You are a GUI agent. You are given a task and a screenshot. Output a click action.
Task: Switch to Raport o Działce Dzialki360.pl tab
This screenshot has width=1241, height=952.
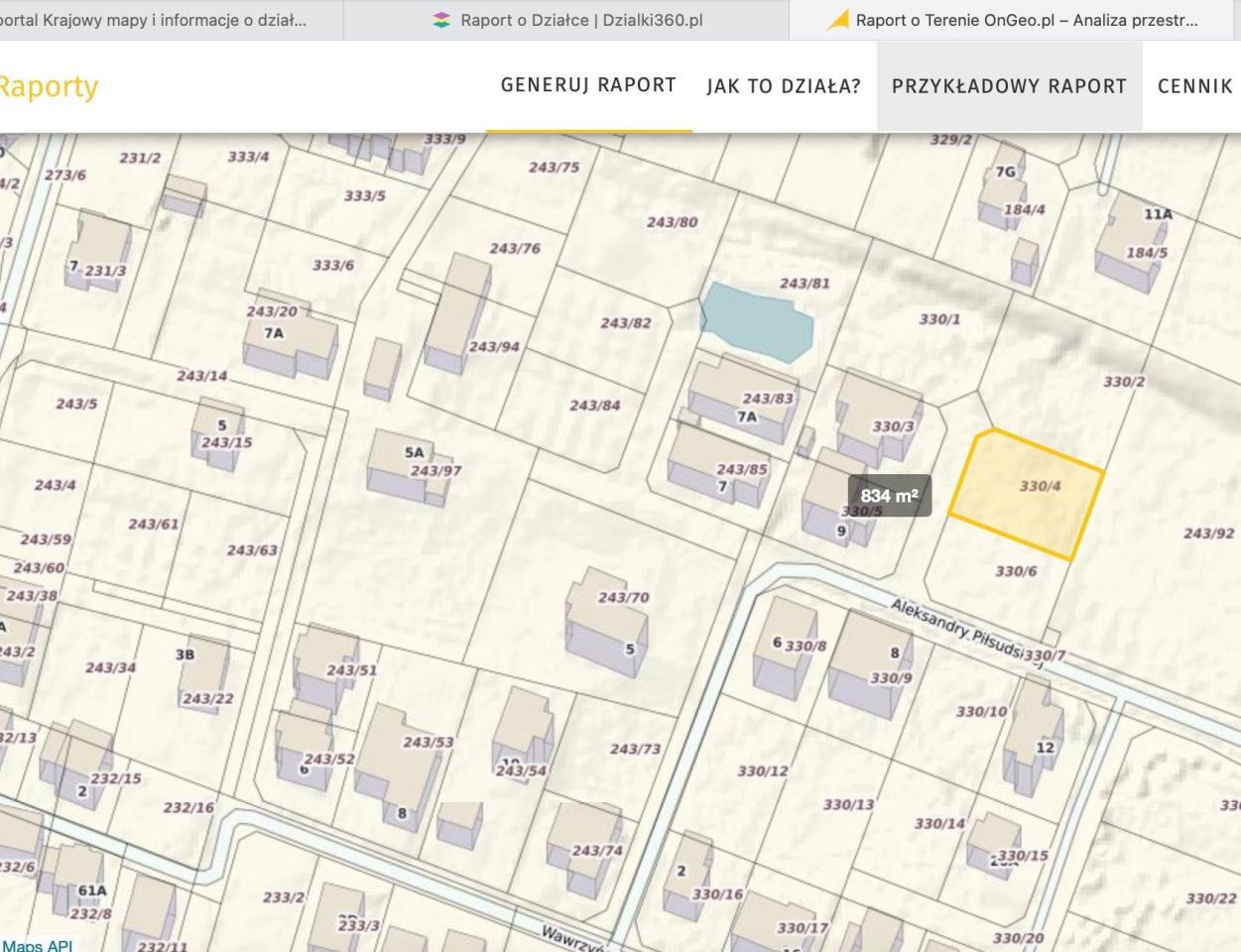(x=580, y=20)
